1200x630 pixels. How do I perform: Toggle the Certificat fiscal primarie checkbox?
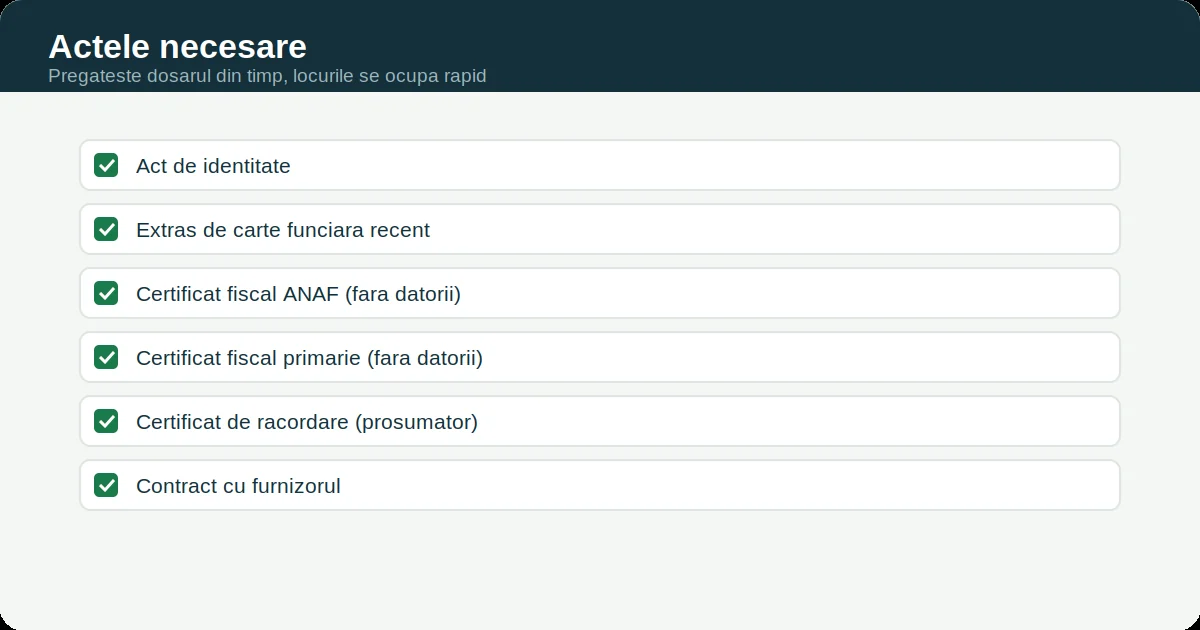106,357
